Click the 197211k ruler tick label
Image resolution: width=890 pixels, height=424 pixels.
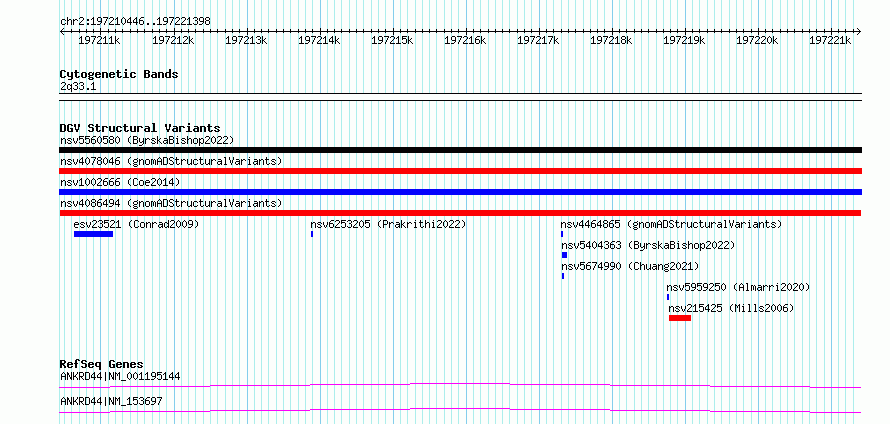99,40
